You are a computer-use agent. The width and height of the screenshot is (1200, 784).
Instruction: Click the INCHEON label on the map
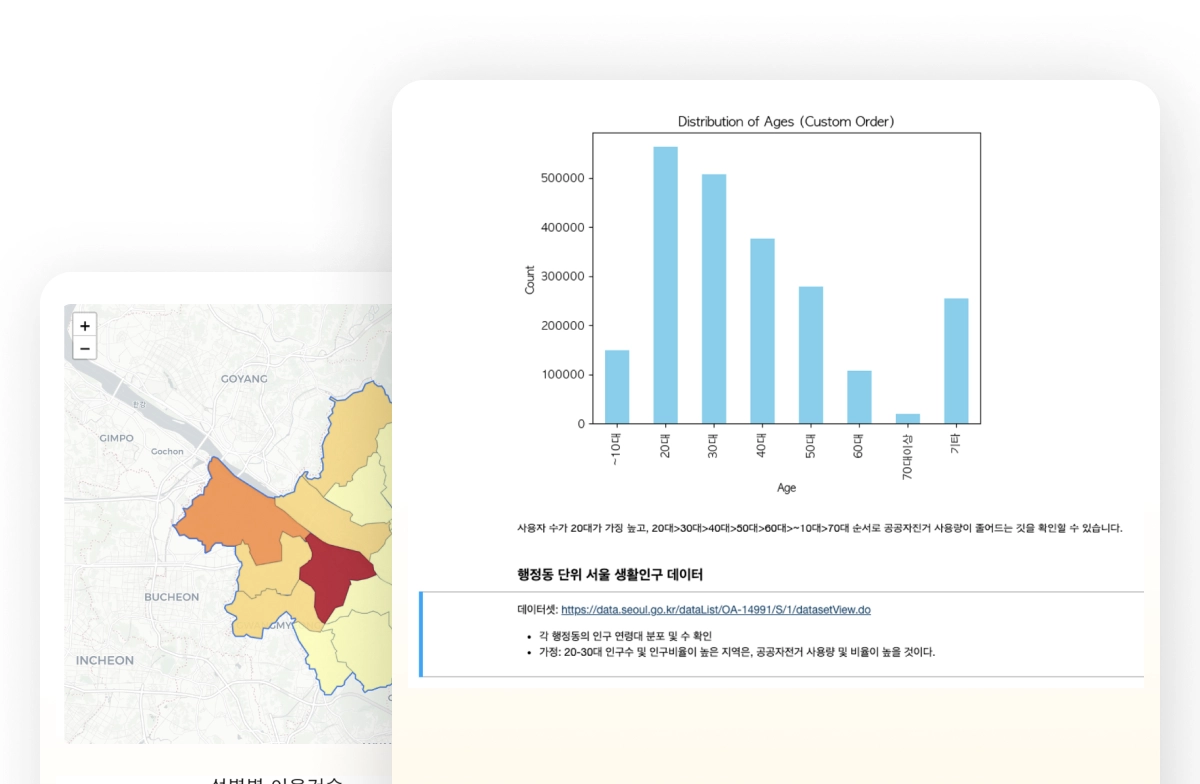pyautogui.click(x=105, y=660)
